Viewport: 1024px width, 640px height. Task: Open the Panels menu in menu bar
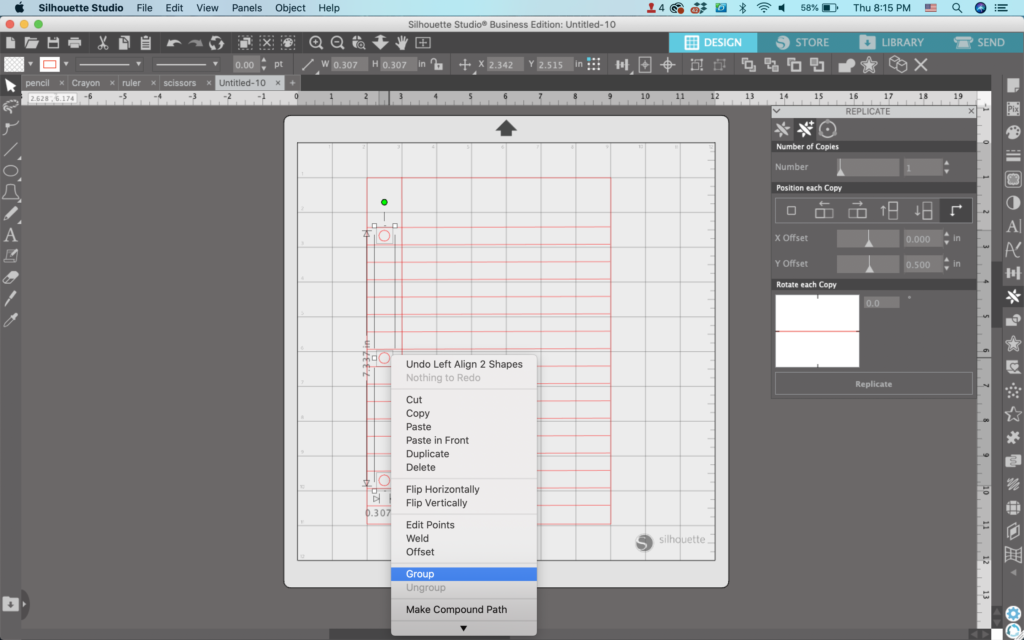click(x=246, y=8)
